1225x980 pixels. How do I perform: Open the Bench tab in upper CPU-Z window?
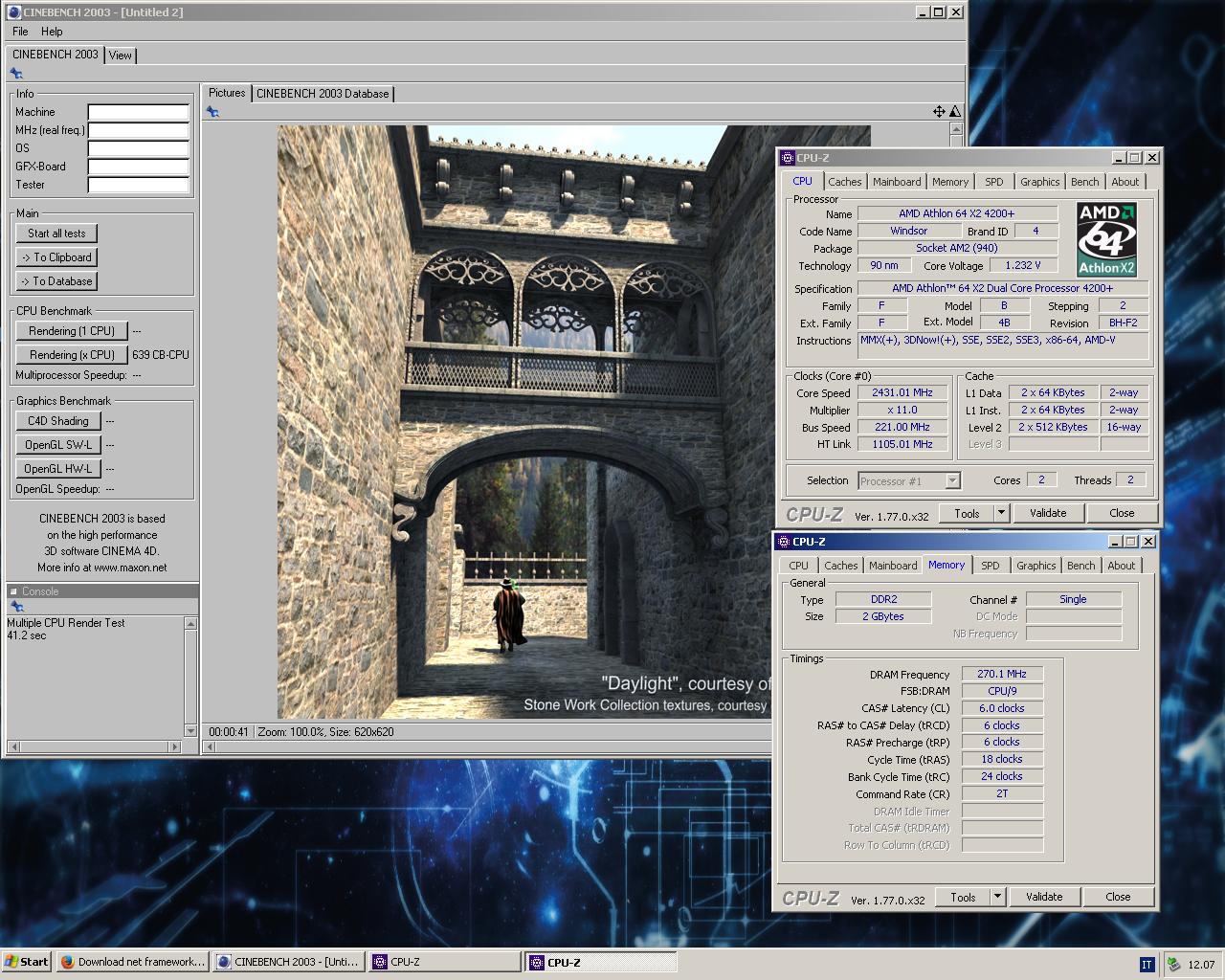pos(1085,182)
